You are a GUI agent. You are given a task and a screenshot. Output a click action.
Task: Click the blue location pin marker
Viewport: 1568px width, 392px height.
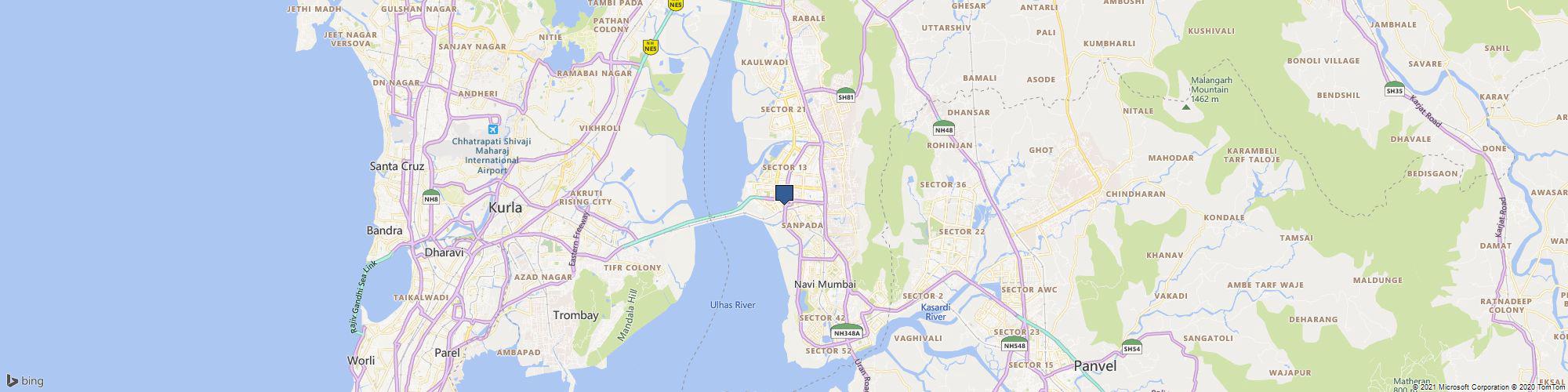point(784,194)
